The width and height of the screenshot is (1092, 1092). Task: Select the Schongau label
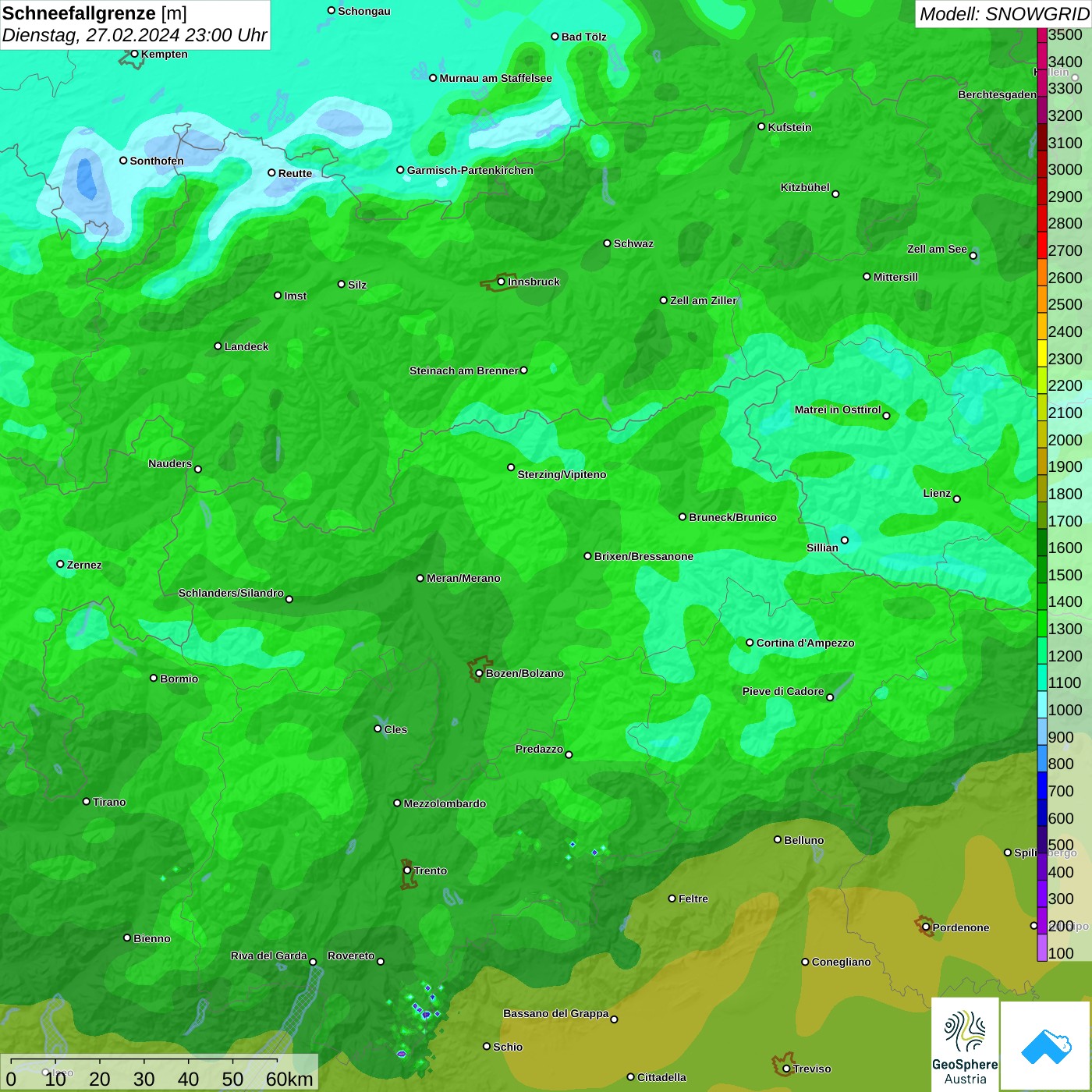click(x=363, y=11)
